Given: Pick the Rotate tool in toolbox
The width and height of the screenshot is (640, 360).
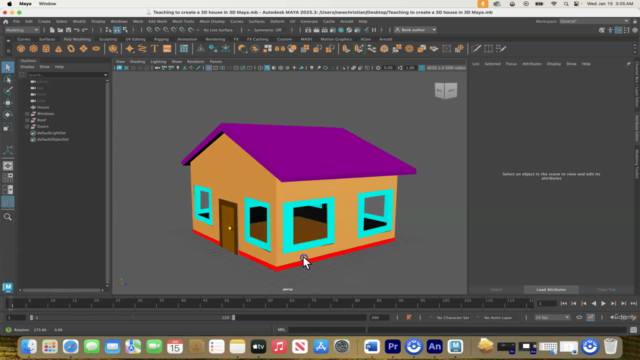Looking at the screenshot, I should pyautogui.click(x=8, y=115).
